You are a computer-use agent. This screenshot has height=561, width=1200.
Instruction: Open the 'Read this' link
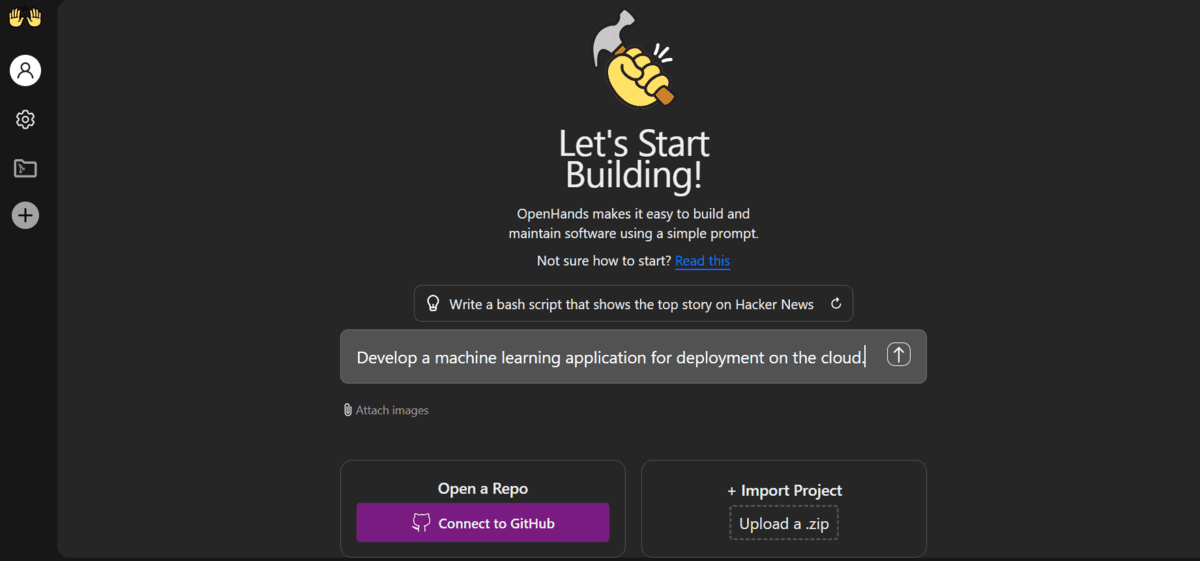point(702,261)
